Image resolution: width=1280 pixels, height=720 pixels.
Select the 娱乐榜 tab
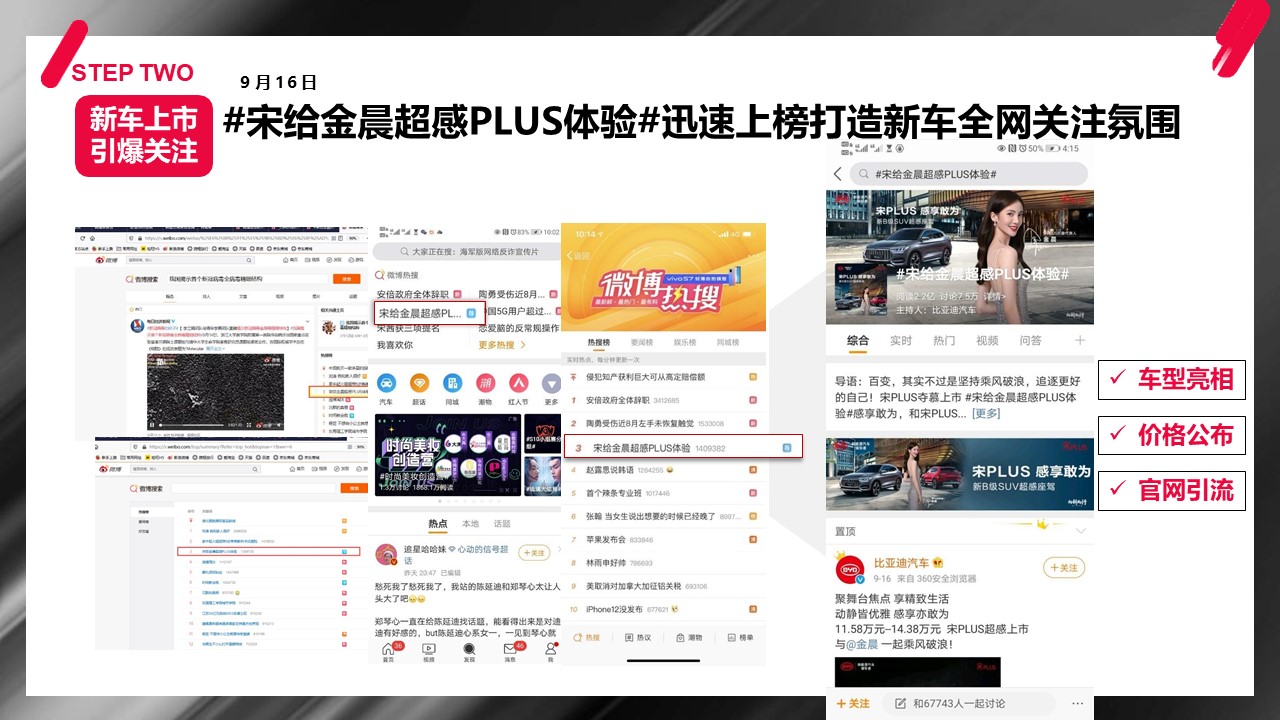685,343
